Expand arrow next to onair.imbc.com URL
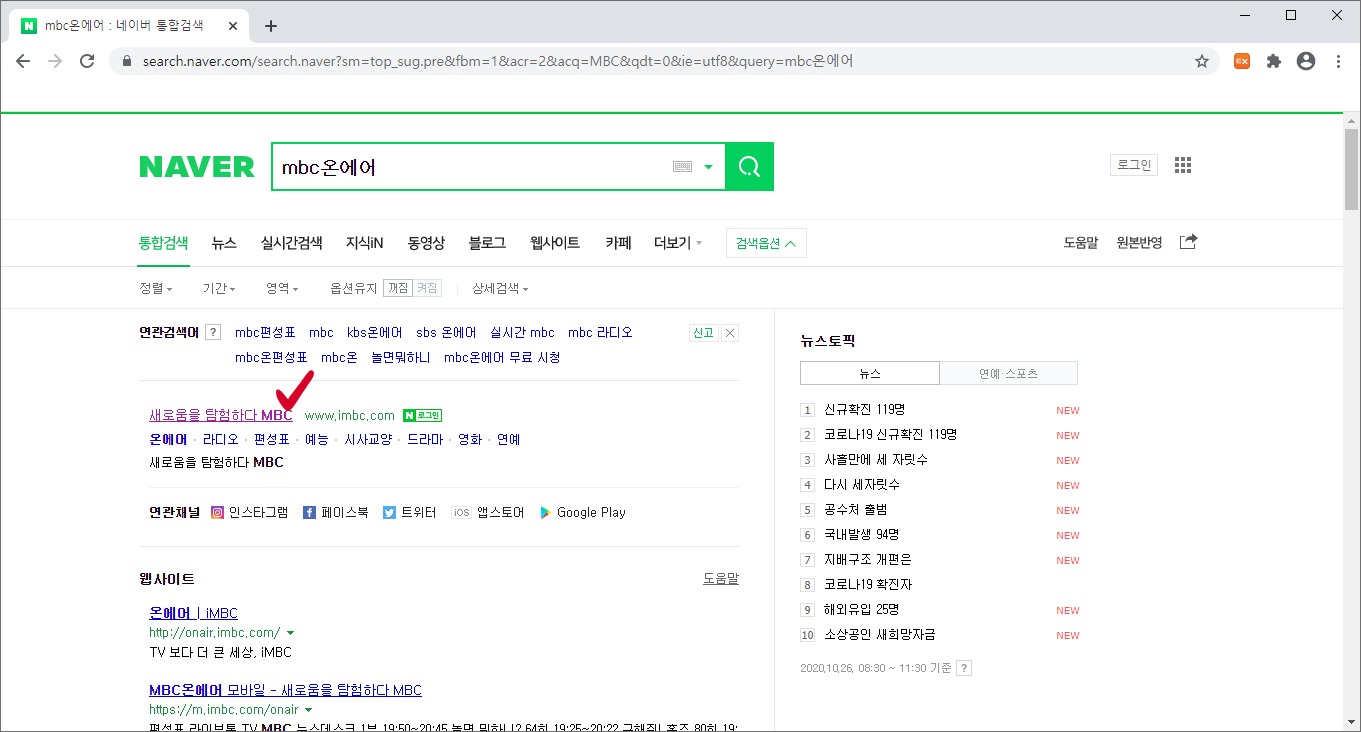The image size is (1361, 732). click(x=290, y=633)
